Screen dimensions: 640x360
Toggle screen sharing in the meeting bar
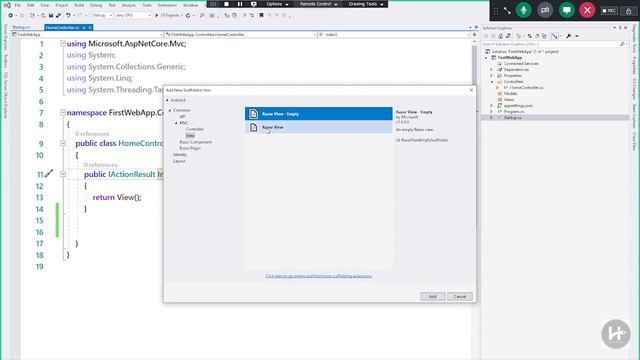[567, 10]
